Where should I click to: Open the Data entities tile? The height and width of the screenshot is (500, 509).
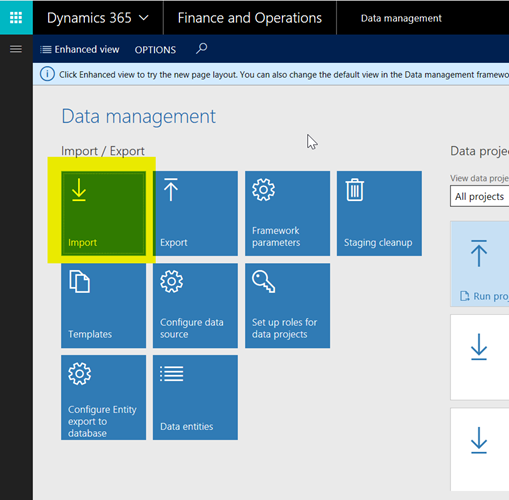tap(195, 397)
